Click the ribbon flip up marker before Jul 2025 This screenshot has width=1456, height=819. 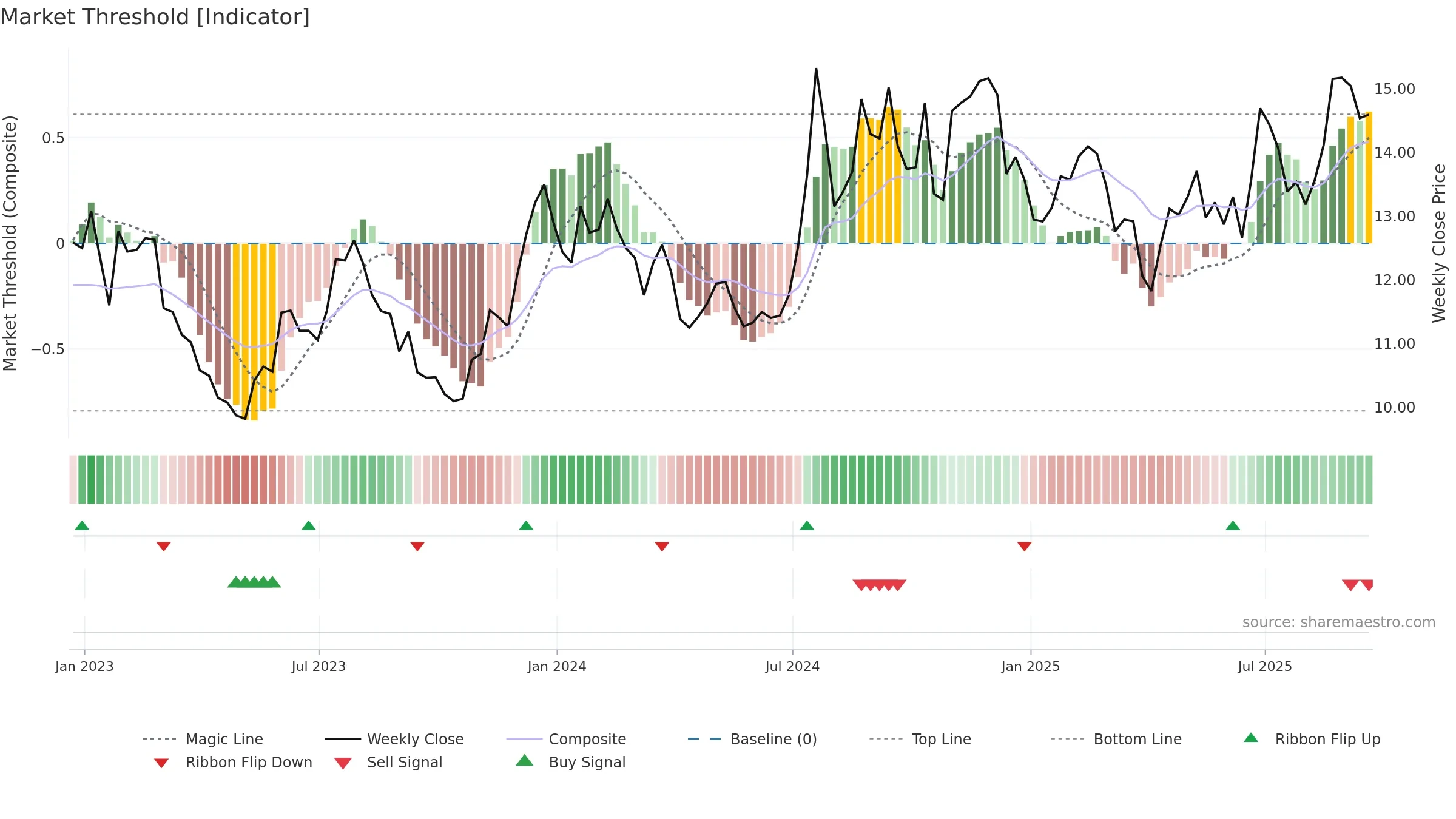1233,525
